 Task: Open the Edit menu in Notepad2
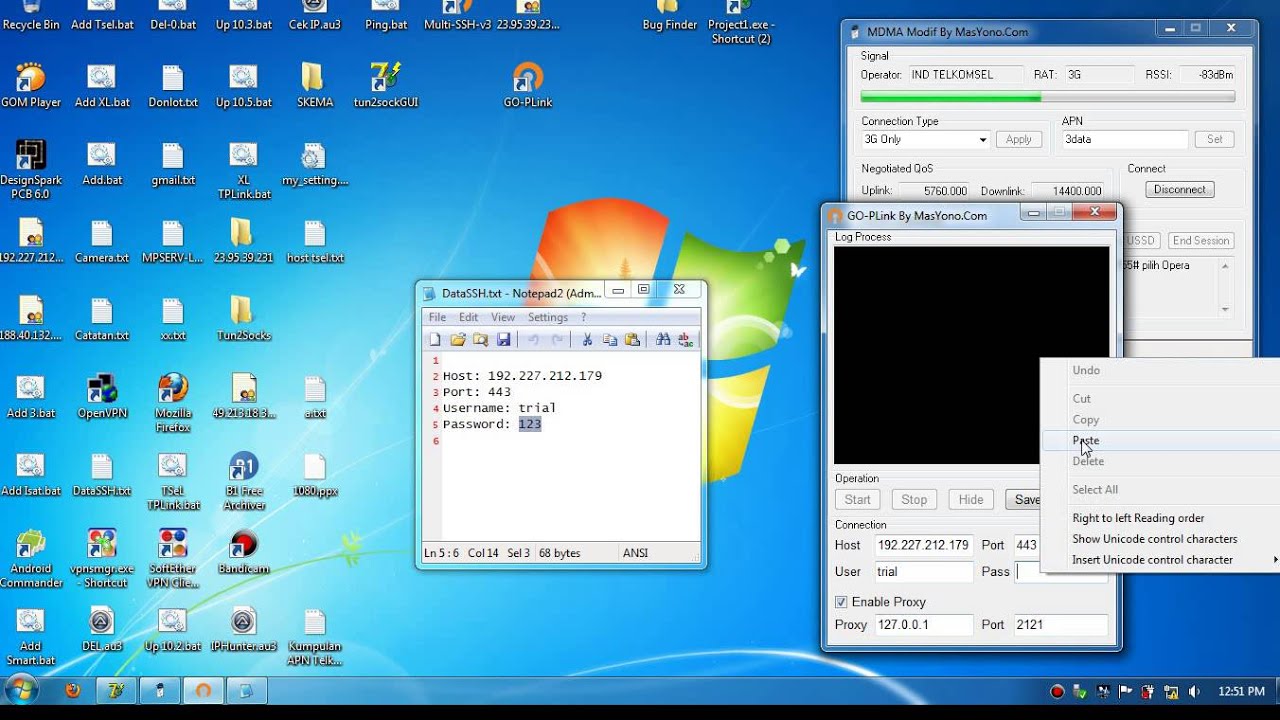click(468, 317)
